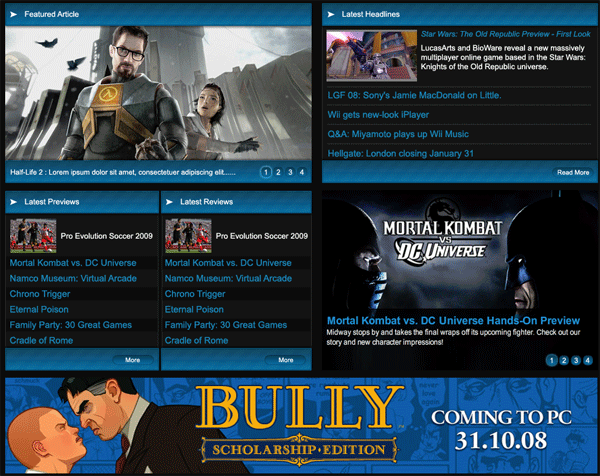Click the Half-Life 2 featured image
Image resolution: width=600 pixels, height=476 pixels.
tap(158, 93)
